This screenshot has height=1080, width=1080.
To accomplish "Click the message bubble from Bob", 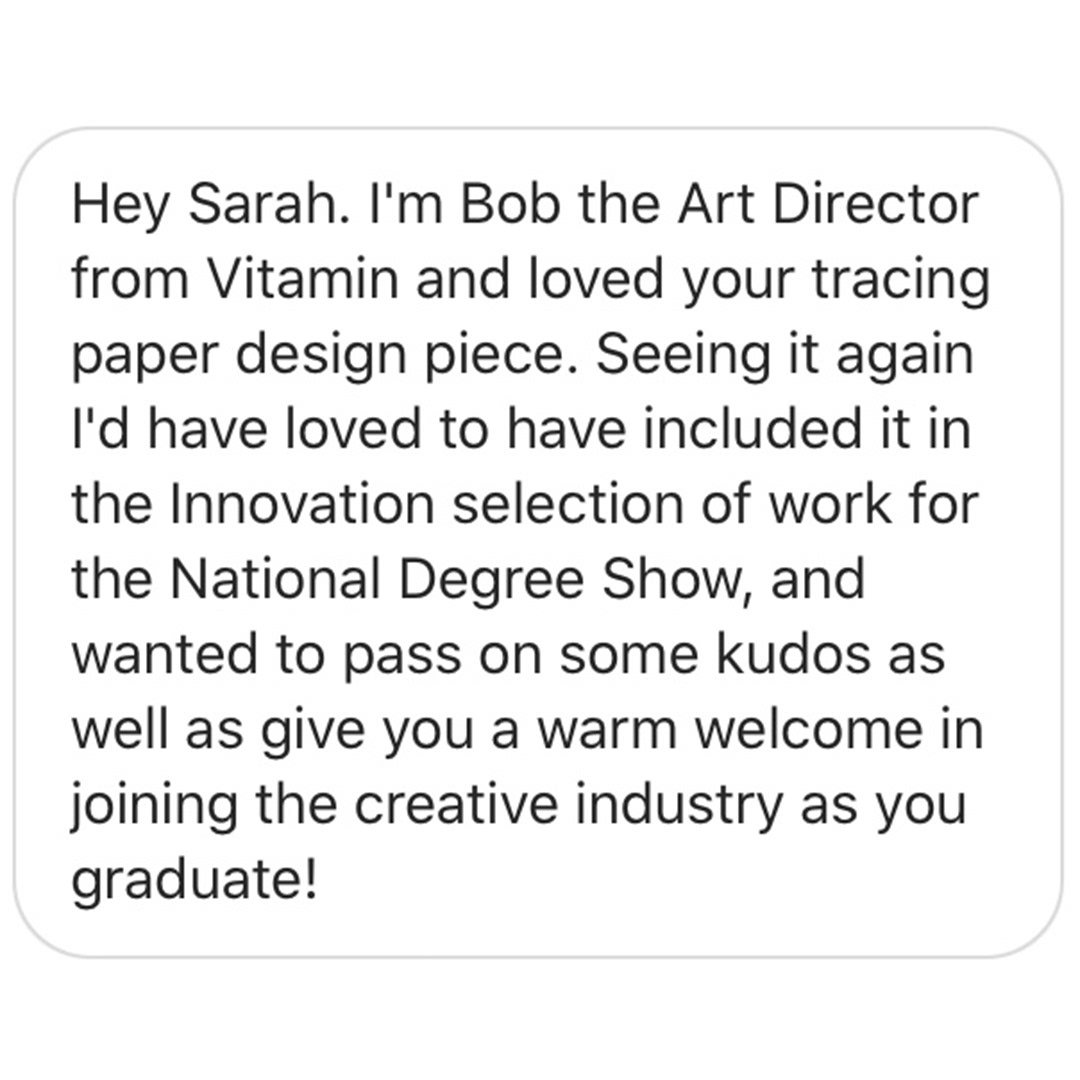I will click(539, 542).
